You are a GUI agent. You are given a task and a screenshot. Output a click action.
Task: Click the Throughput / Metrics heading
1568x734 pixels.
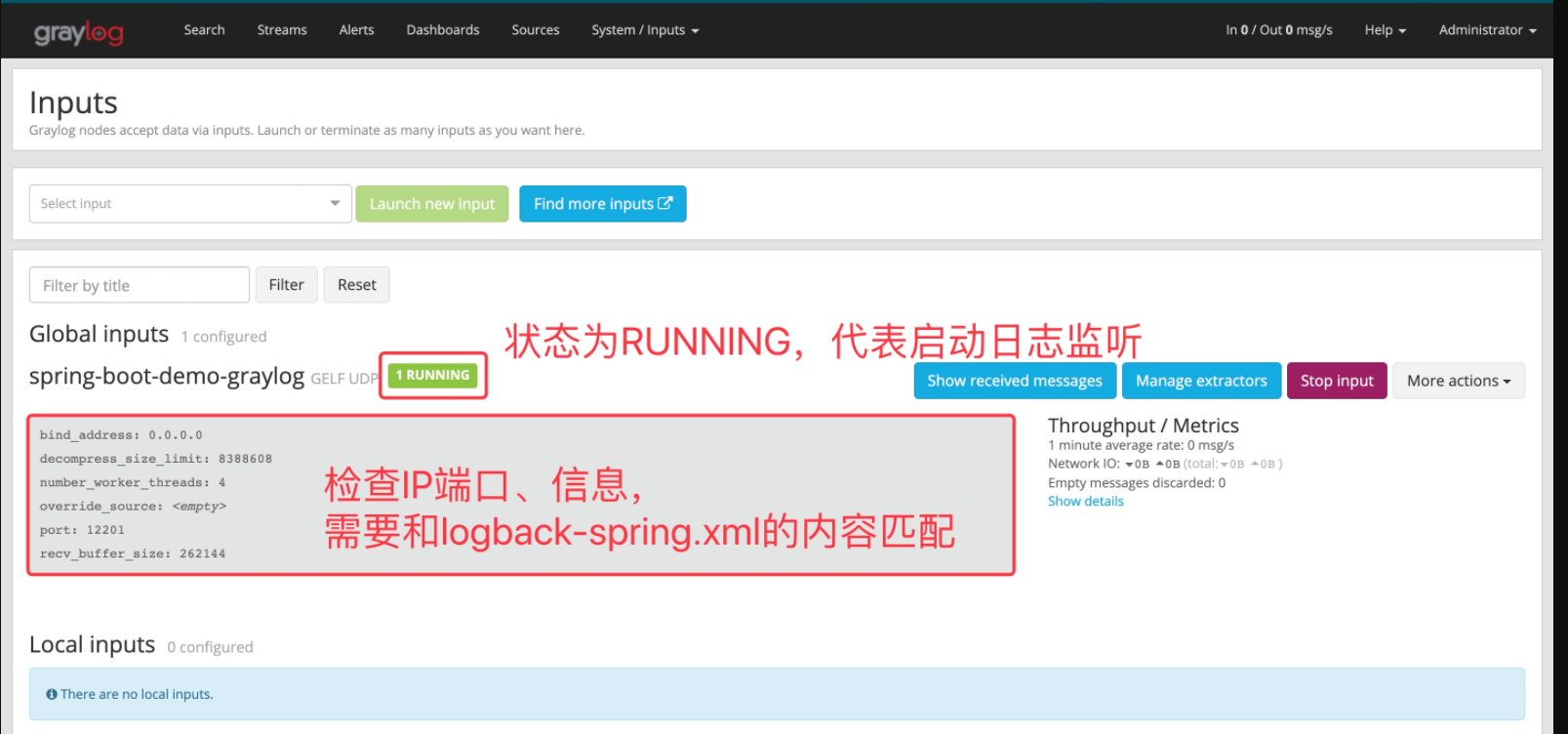point(1144,426)
